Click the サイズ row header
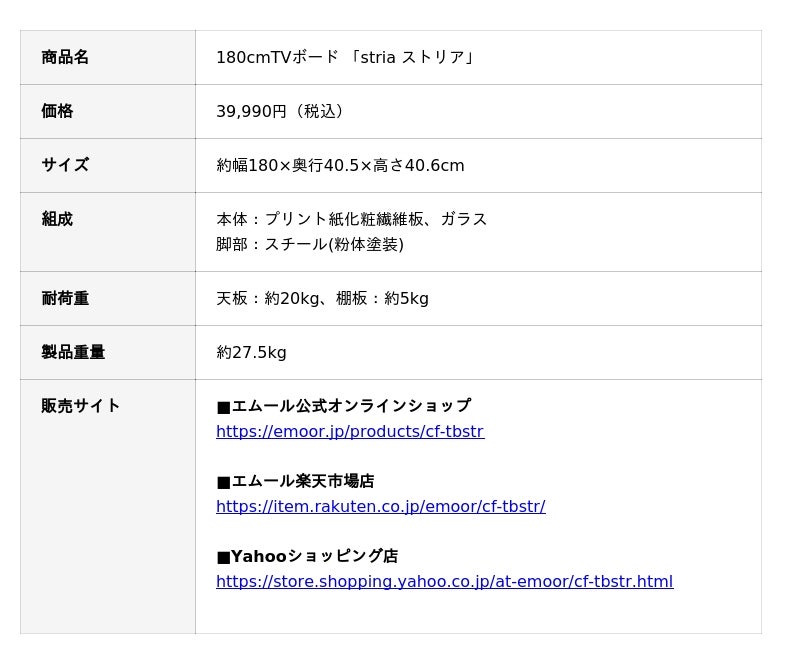The image size is (800, 664). (65, 165)
